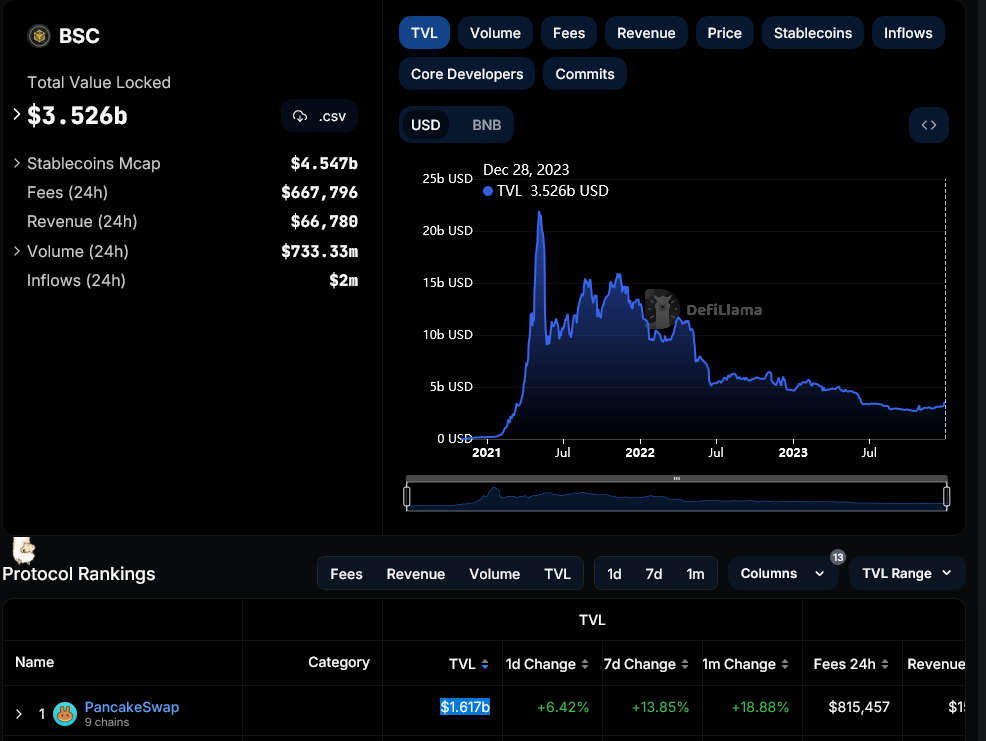Expand the PancakeSwap row
The image size is (986, 741).
click(x=19, y=714)
